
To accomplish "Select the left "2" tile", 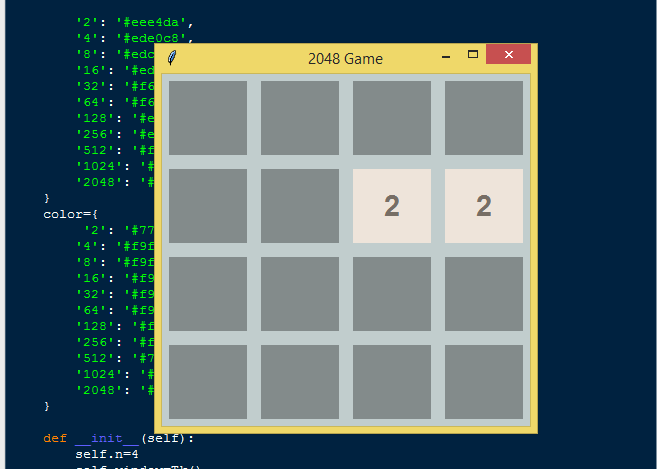I will click(392, 206).
